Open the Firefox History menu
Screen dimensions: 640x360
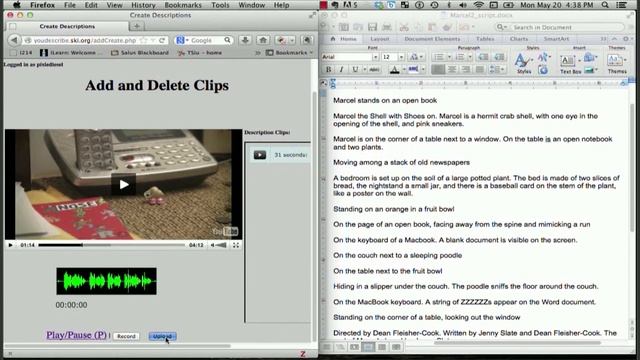coord(143,5)
